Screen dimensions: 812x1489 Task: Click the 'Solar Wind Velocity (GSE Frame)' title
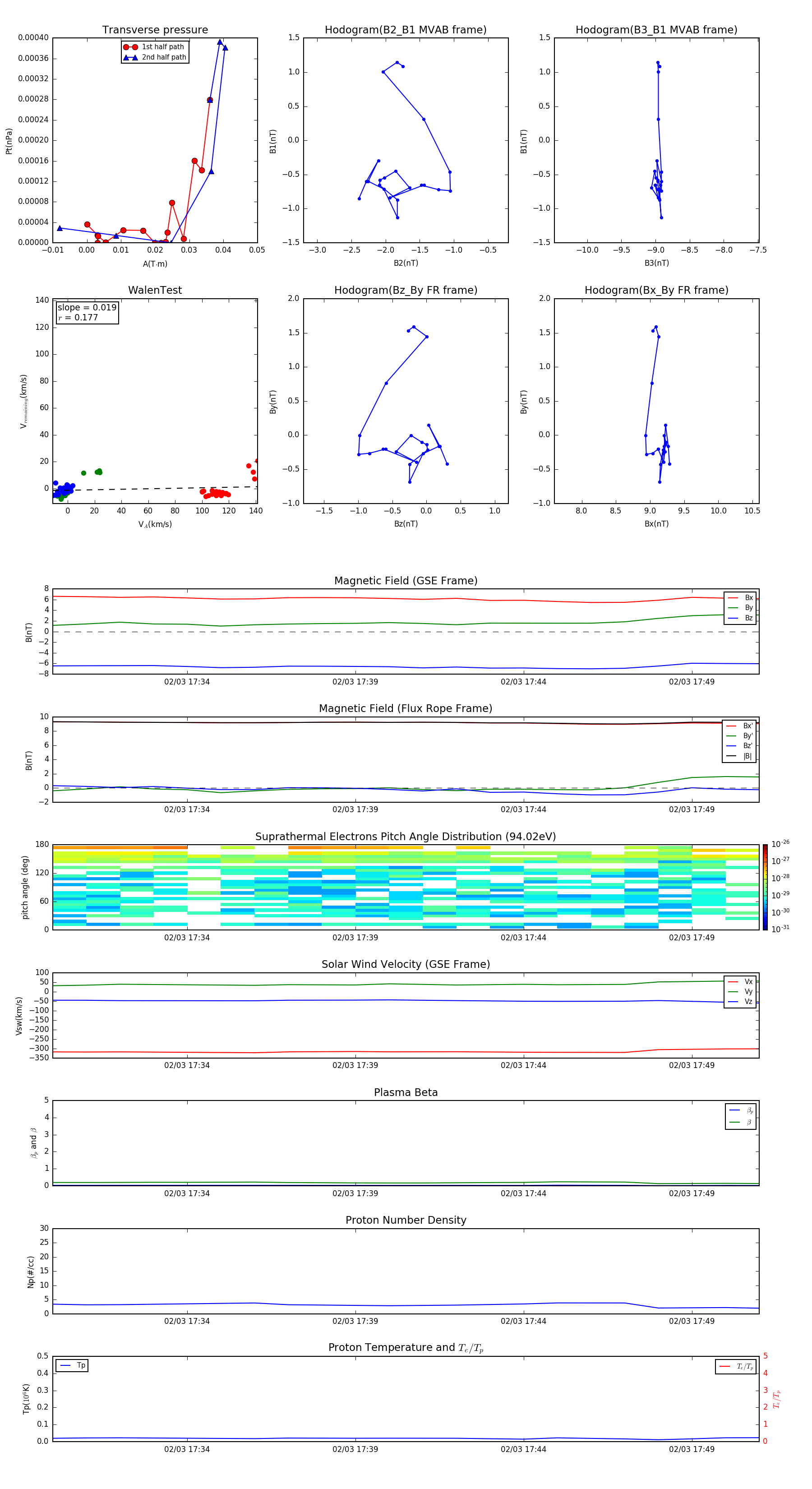[406, 964]
